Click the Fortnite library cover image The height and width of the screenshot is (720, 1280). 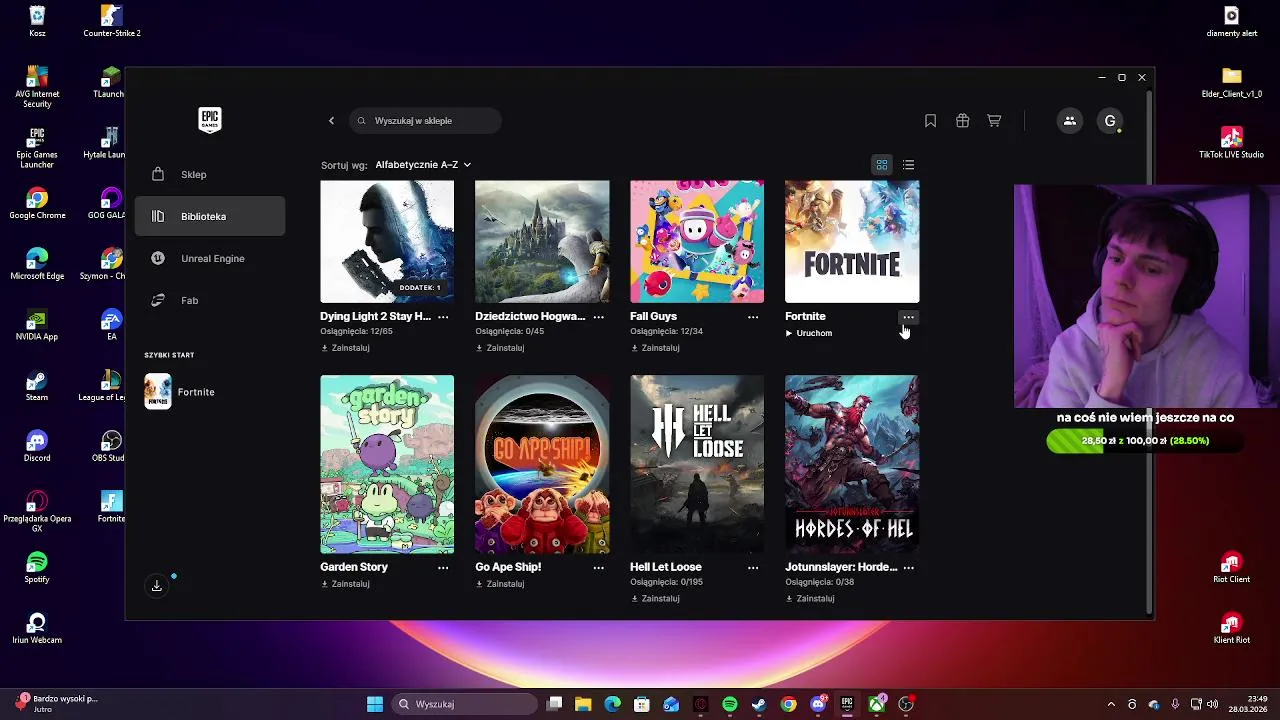(852, 242)
